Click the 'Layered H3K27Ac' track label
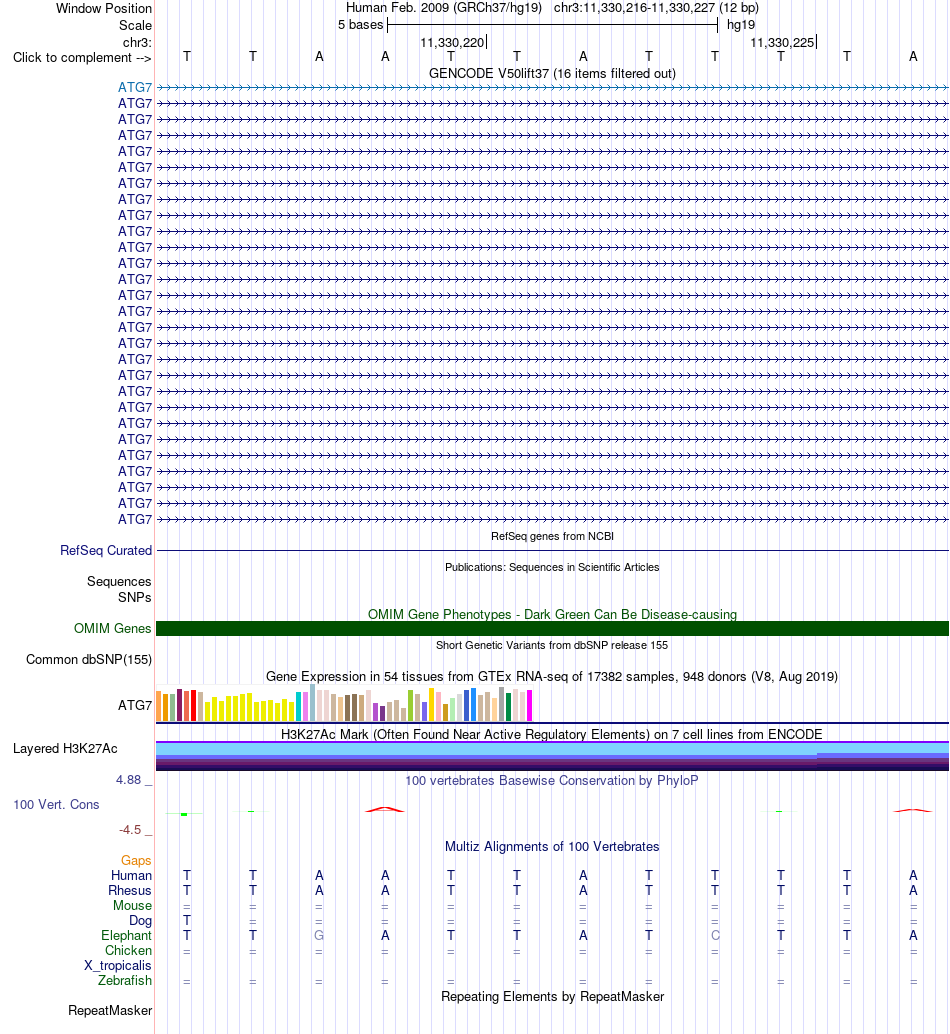Screen dimensions: 950x1034 click(x=65, y=748)
